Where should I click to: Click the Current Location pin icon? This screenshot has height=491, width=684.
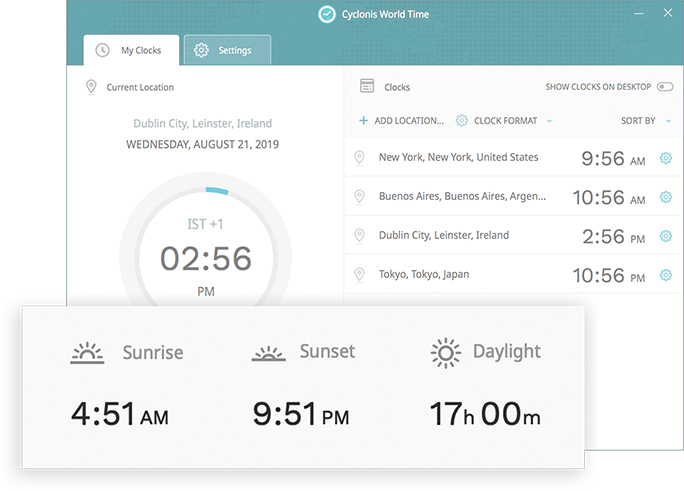[92, 88]
